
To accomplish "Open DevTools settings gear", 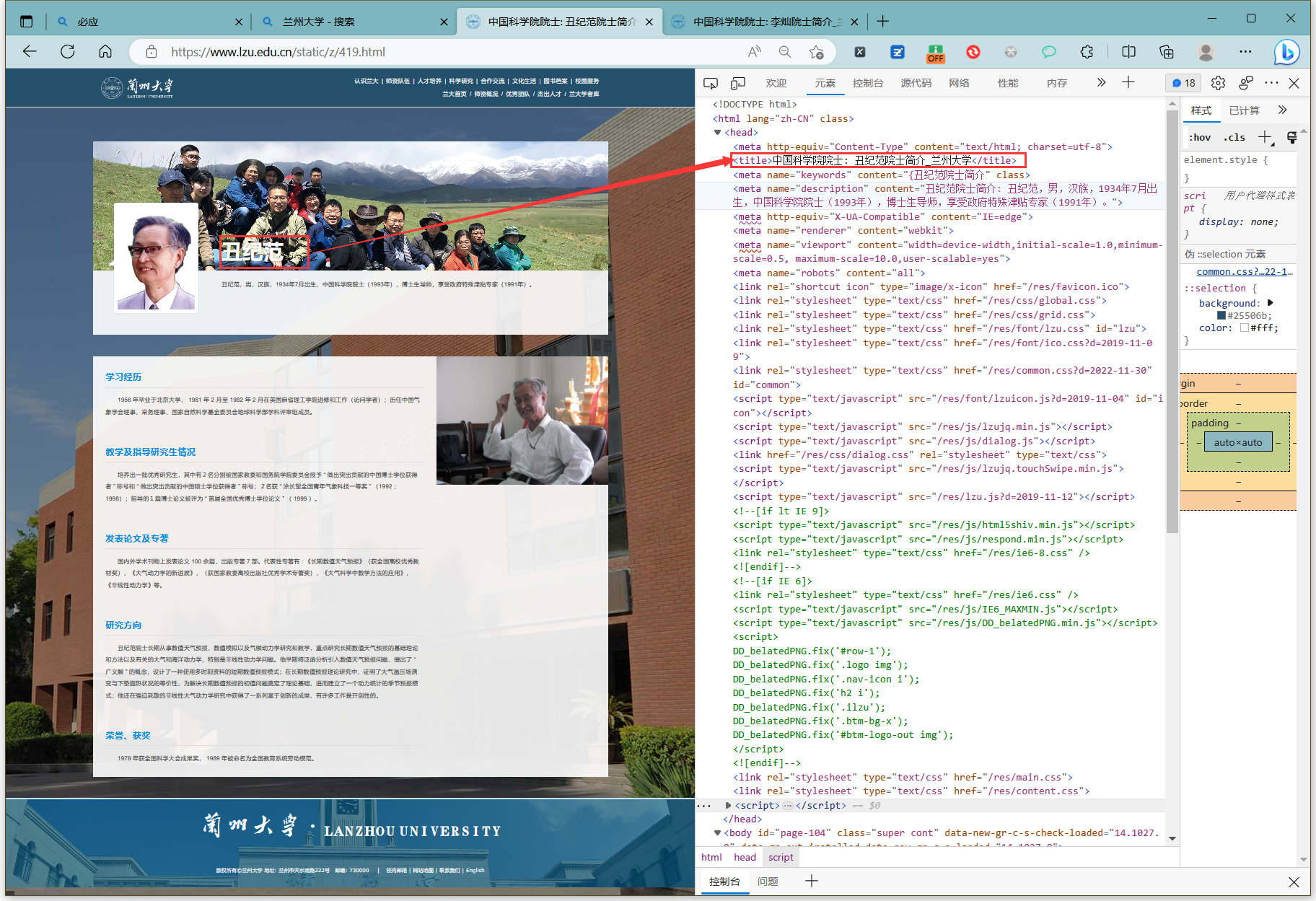I will click(x=1219, y=83).
